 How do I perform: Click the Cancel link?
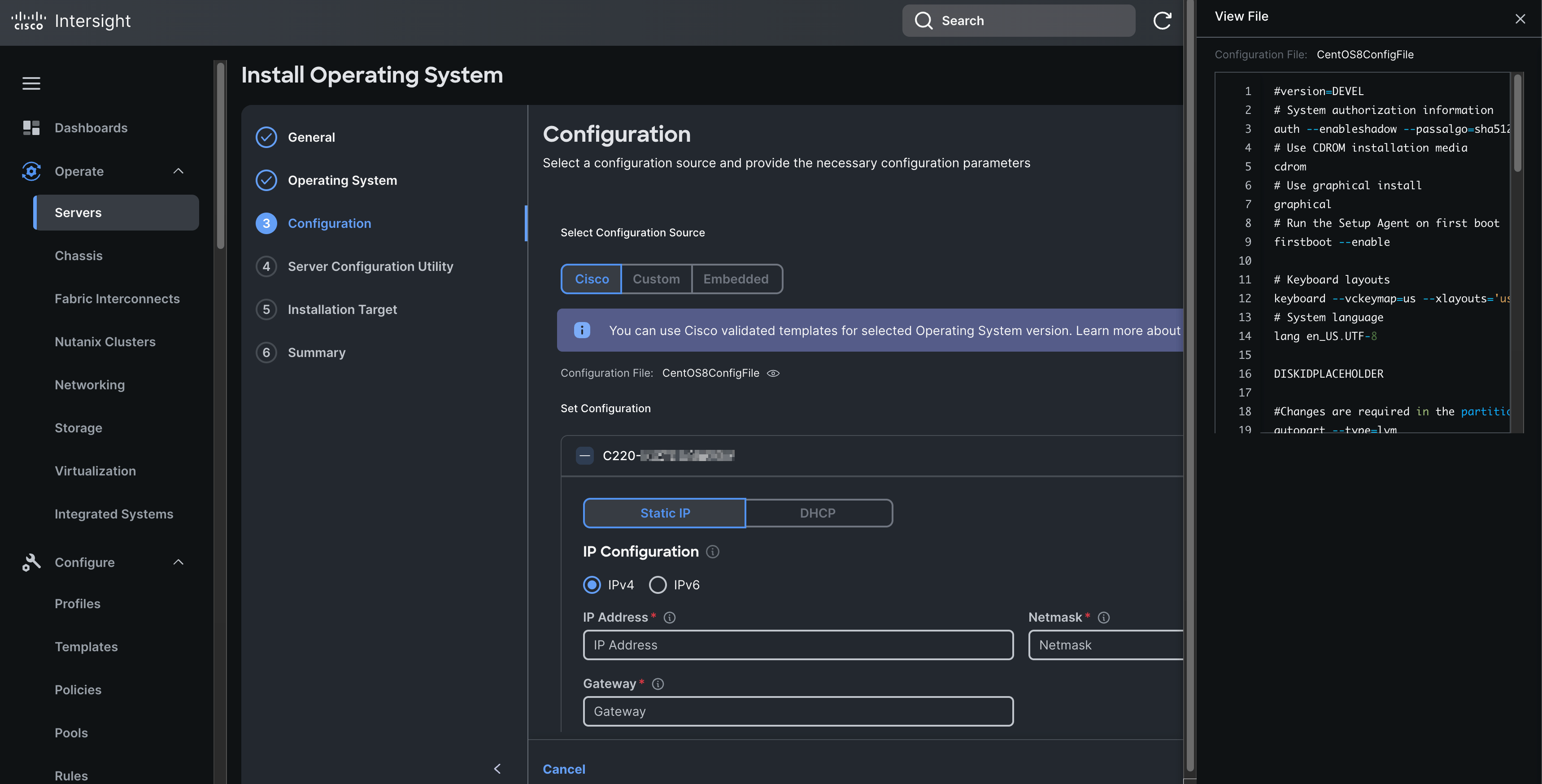tap(563, 768)
